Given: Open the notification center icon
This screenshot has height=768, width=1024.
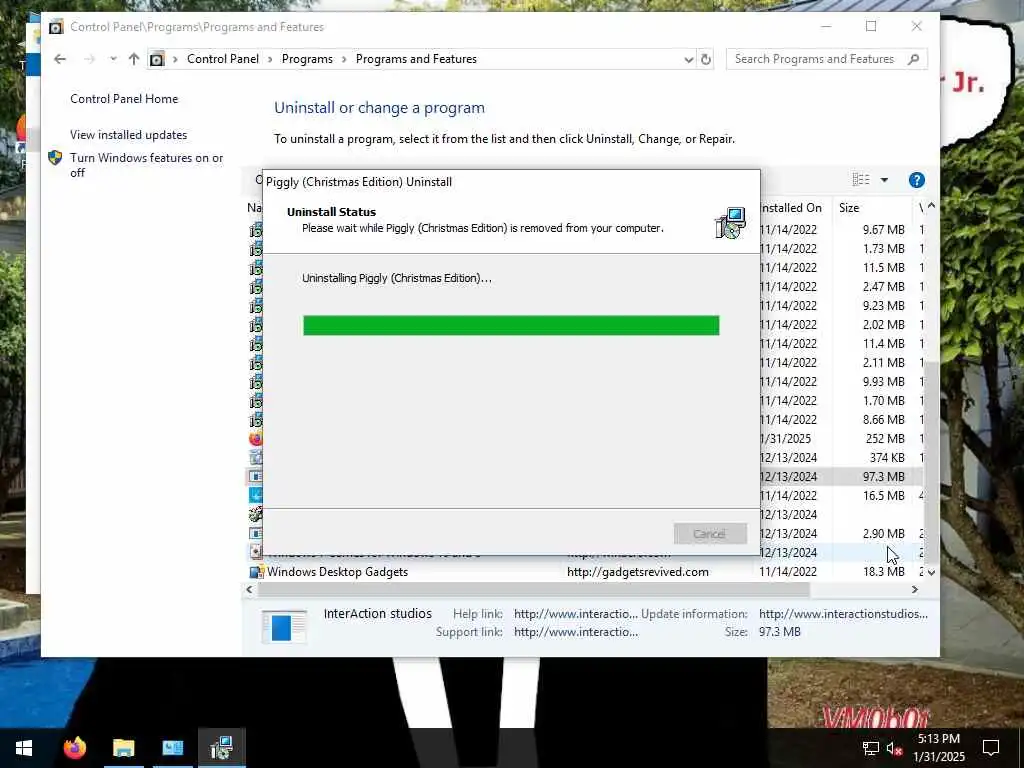Looking at the screenshot, I should click(991, 748).
